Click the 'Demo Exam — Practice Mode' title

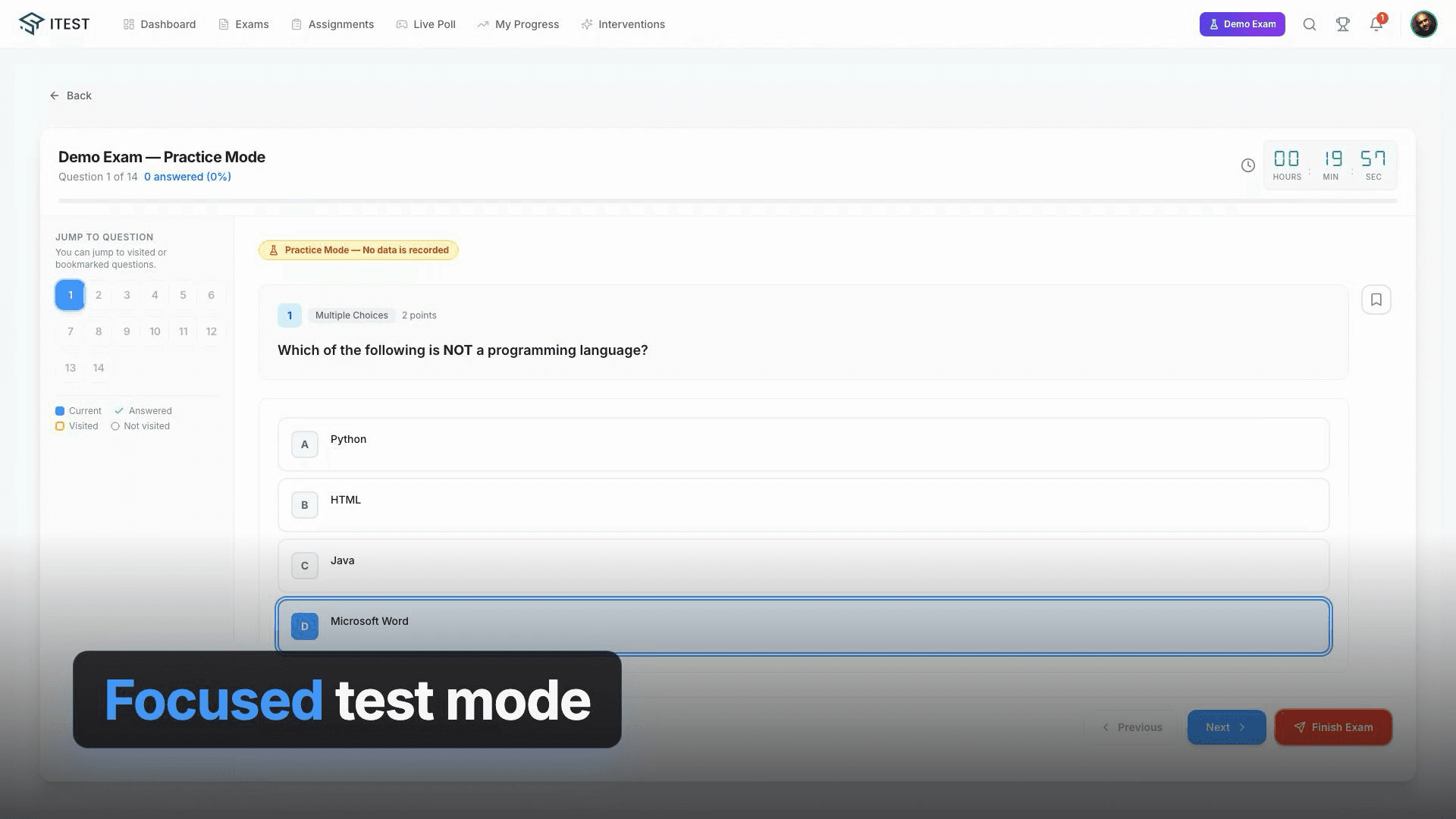point(162,157)
